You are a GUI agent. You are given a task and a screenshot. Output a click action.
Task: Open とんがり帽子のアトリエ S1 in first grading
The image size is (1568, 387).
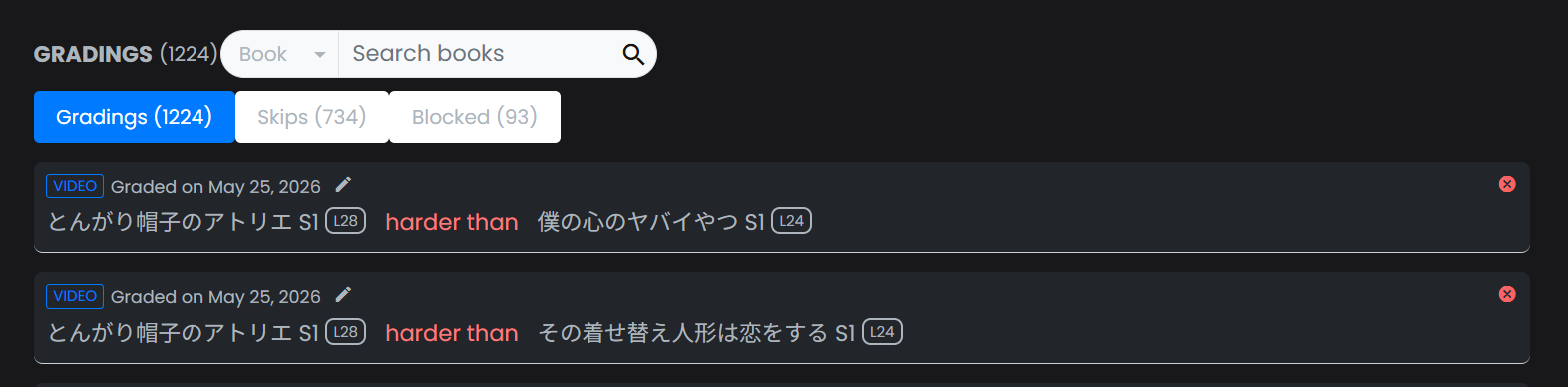184,222
